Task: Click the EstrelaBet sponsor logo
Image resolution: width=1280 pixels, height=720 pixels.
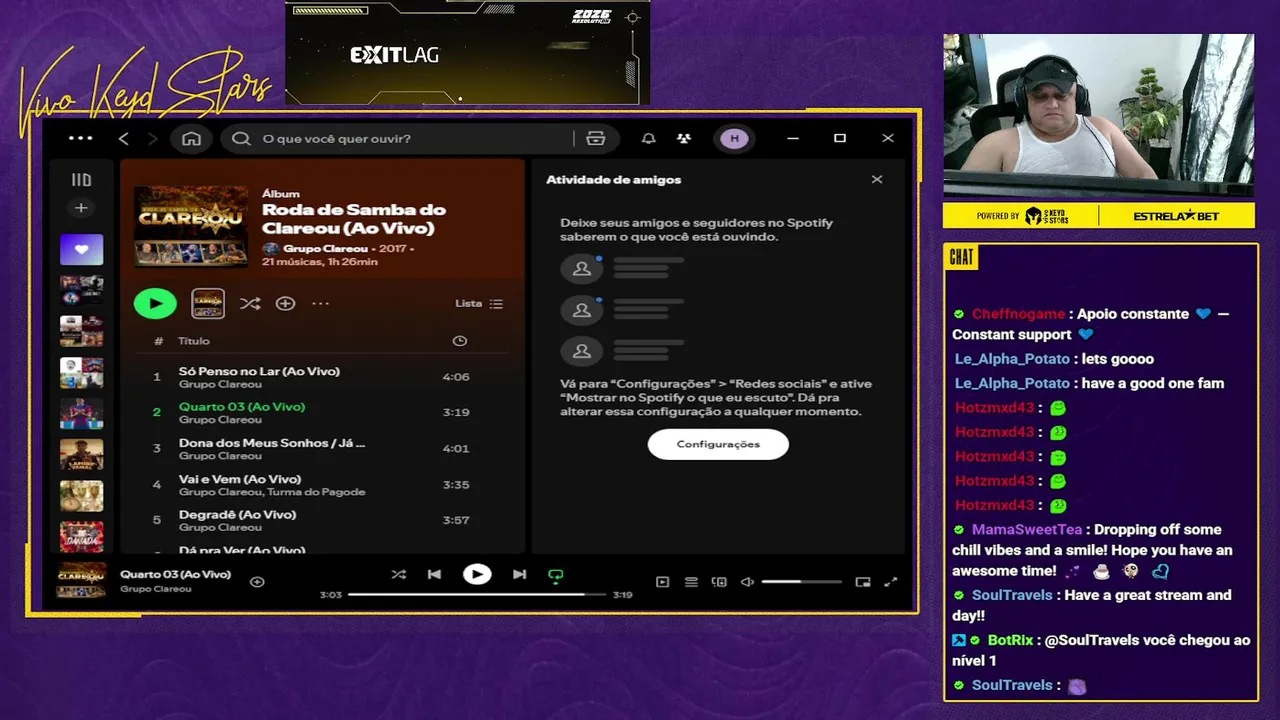Action: click(1176, 216)
